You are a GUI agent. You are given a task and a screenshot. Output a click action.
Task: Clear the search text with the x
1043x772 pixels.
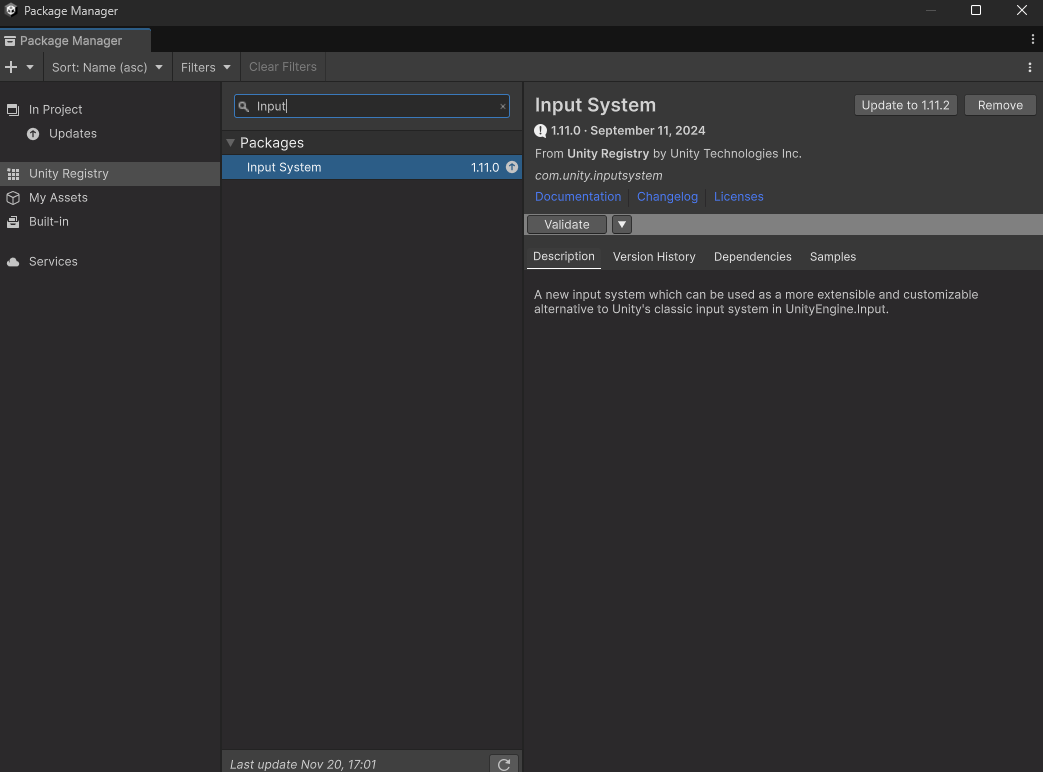503,106
